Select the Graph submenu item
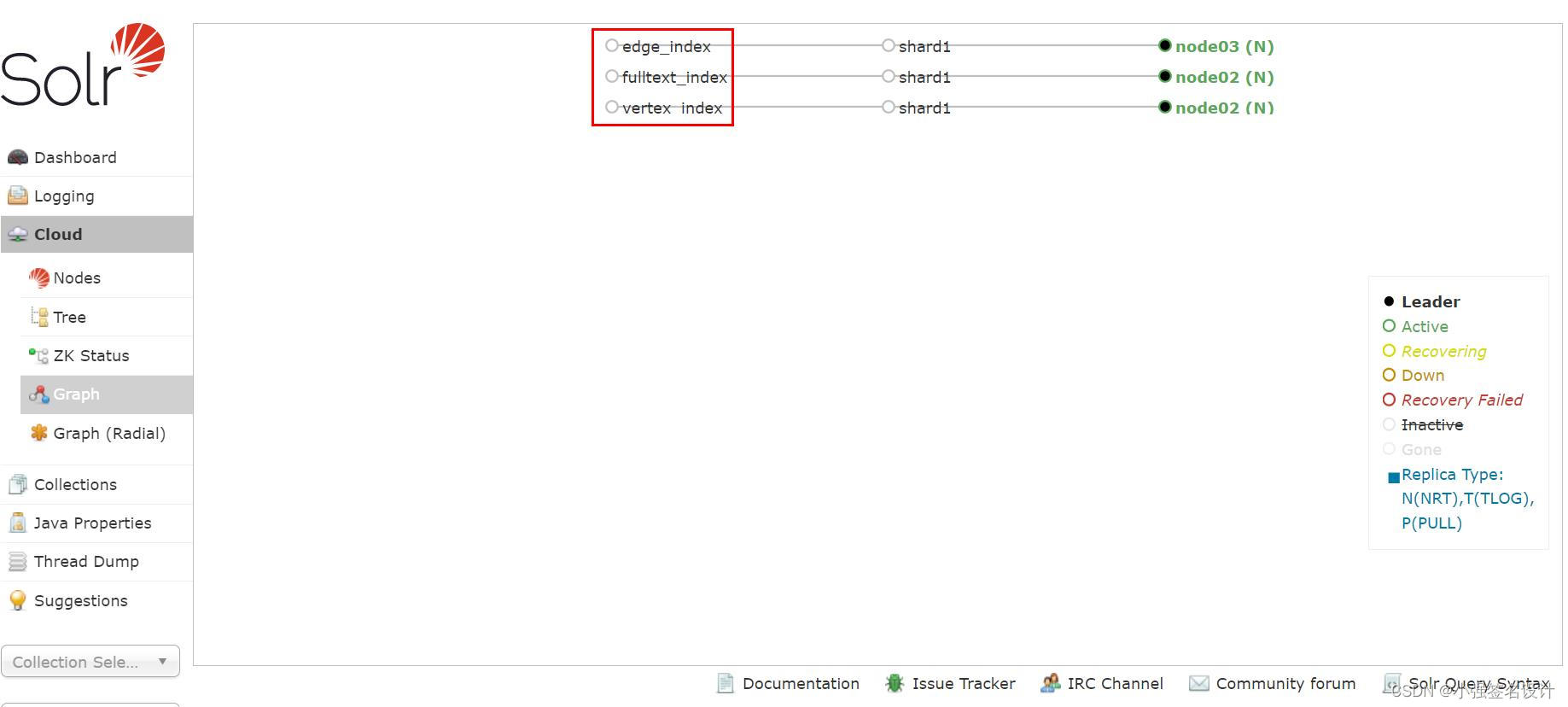Viewport: 1568px width, 707px height. [107, 394]
